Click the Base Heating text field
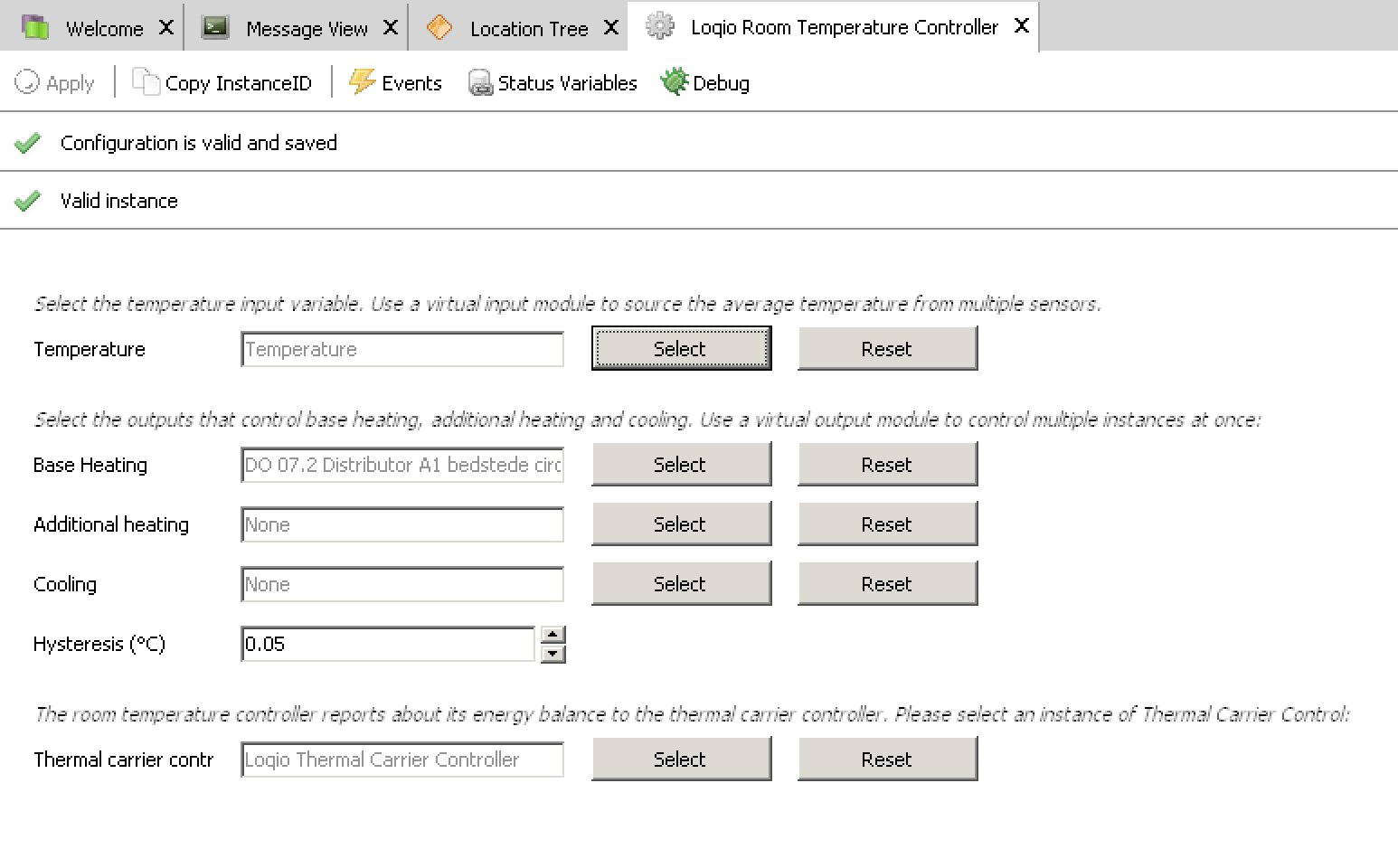This screenshot has width=1398, height=868. click(401, 465)
